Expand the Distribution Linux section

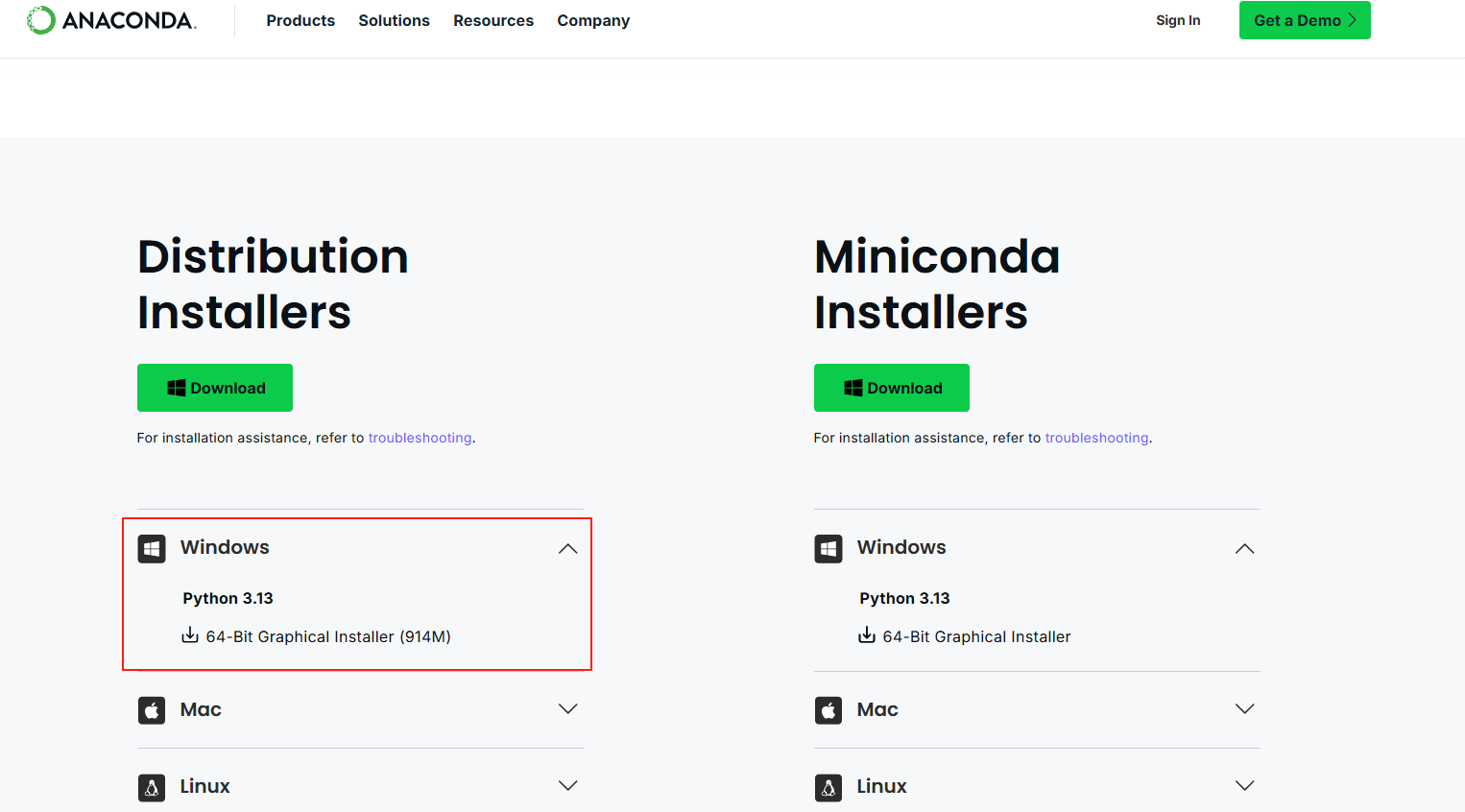(x=568, y=786)
